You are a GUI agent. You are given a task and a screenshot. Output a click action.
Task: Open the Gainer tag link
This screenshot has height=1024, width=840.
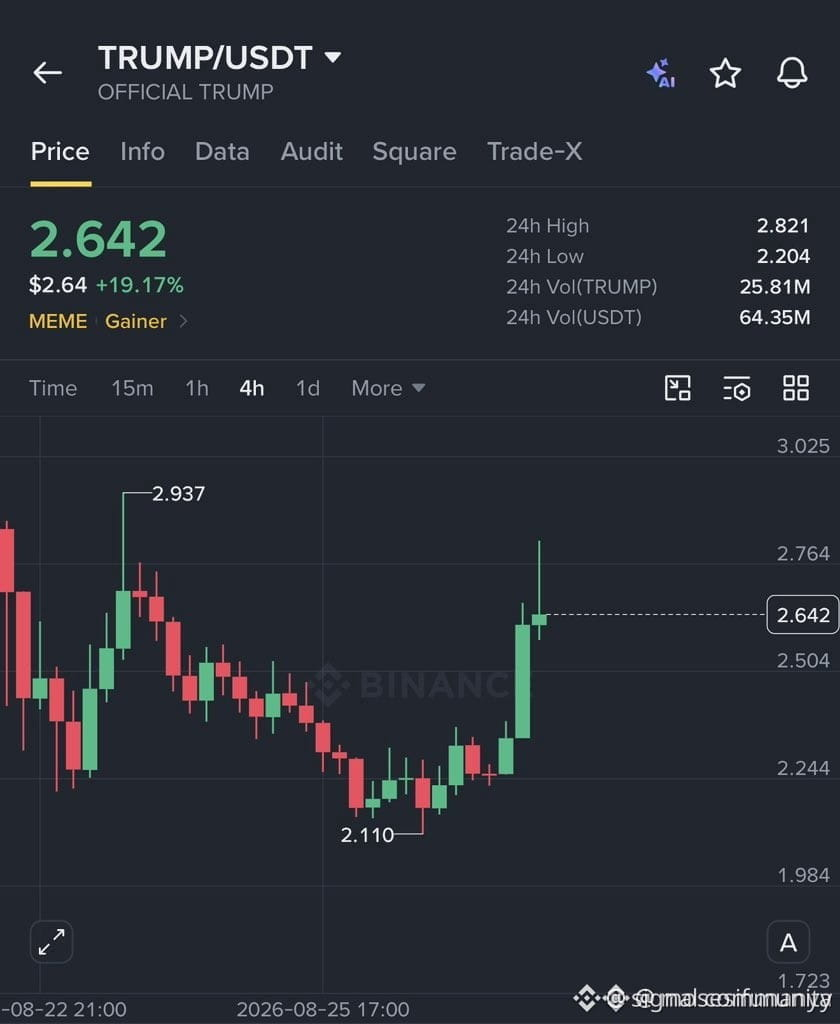pyautogui.click(x=136, y=321)
